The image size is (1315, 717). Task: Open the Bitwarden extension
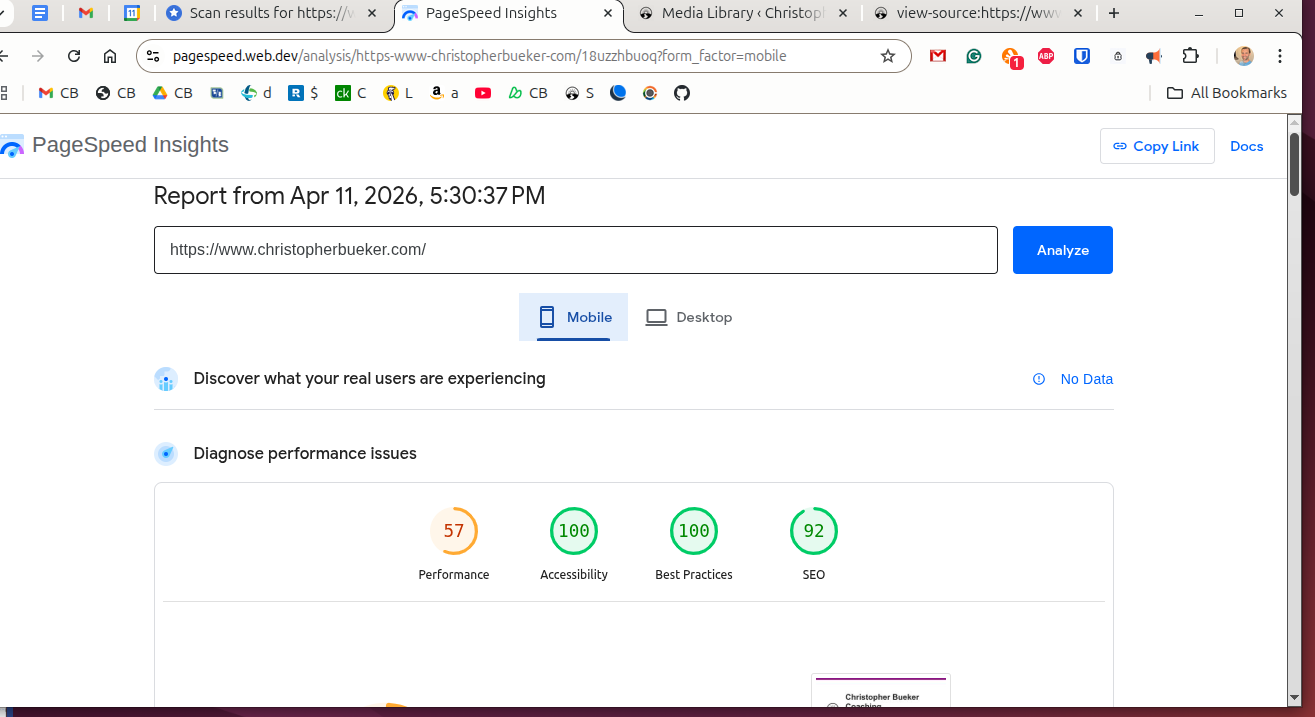pos(1082,56)
